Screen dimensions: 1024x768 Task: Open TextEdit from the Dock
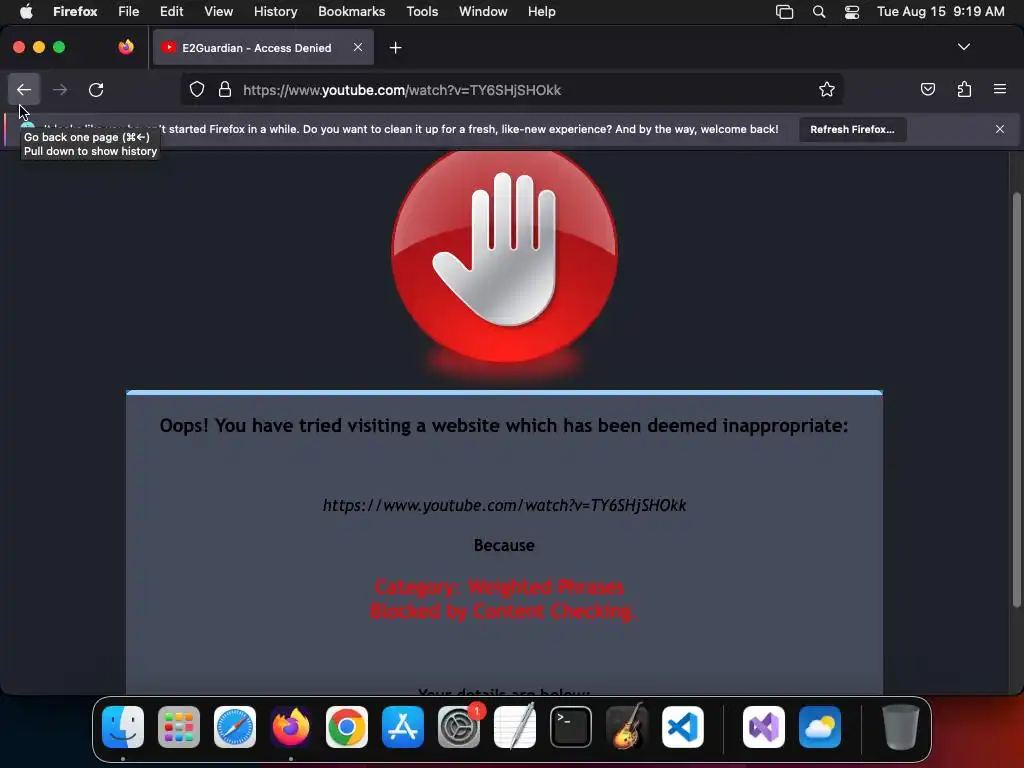click(515, 727)
